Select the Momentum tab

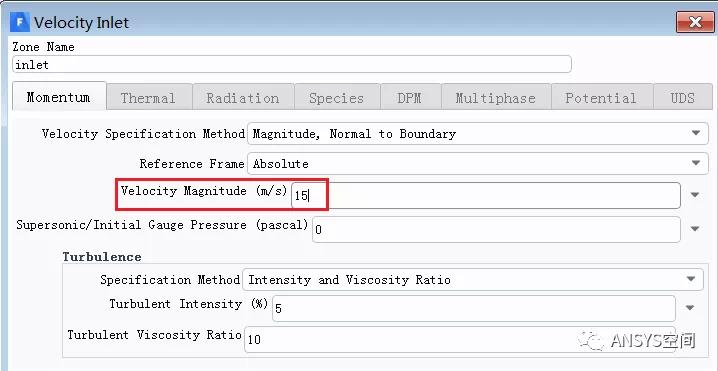click(x=59, y=97)
